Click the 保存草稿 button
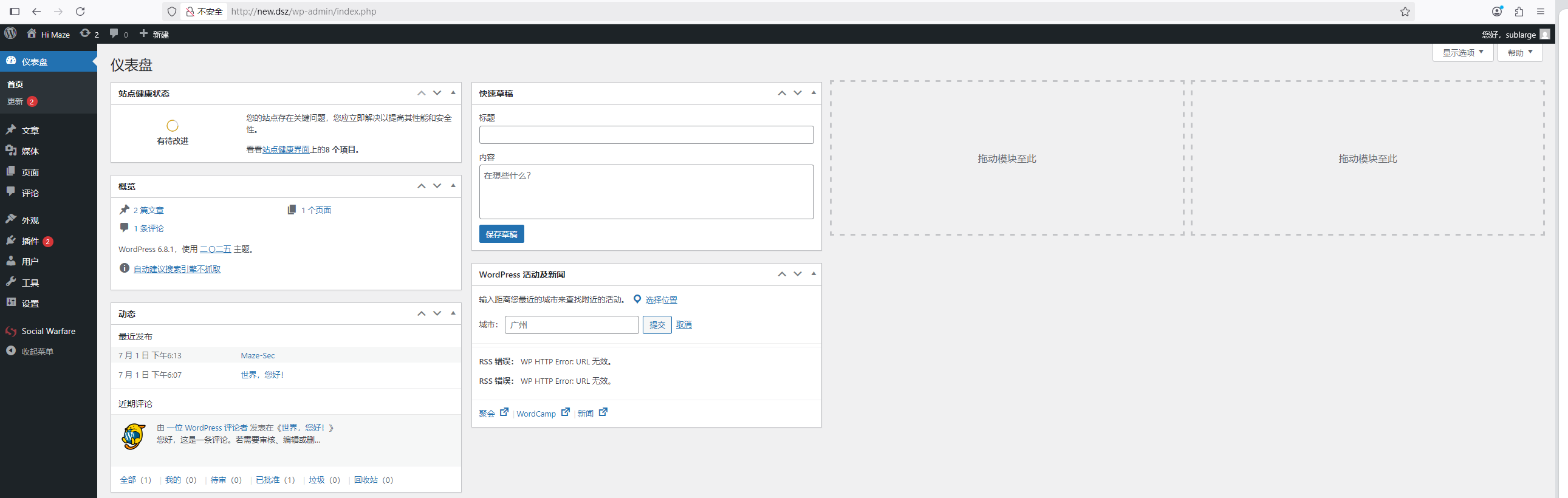The height and width of the screenshot is (498, 1568). 501,234
